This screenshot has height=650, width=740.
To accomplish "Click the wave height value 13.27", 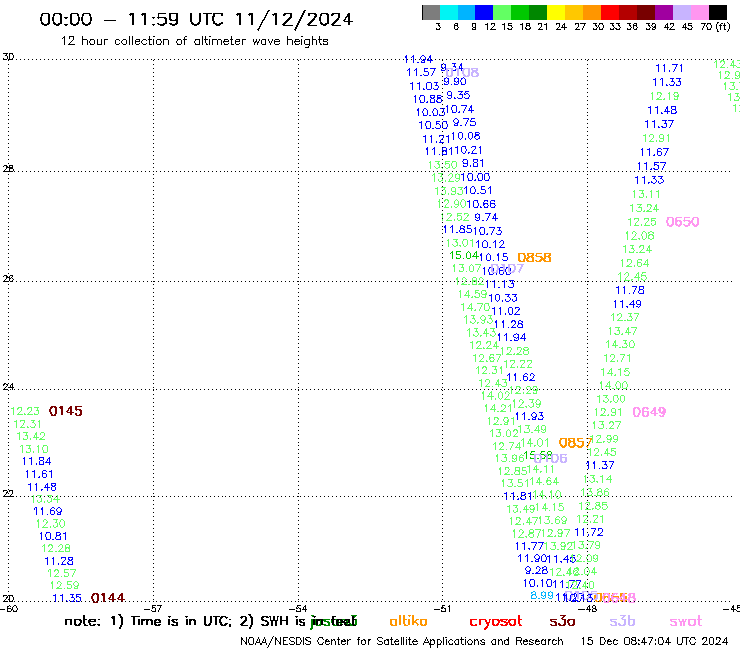I will click(x=606, y=425).
